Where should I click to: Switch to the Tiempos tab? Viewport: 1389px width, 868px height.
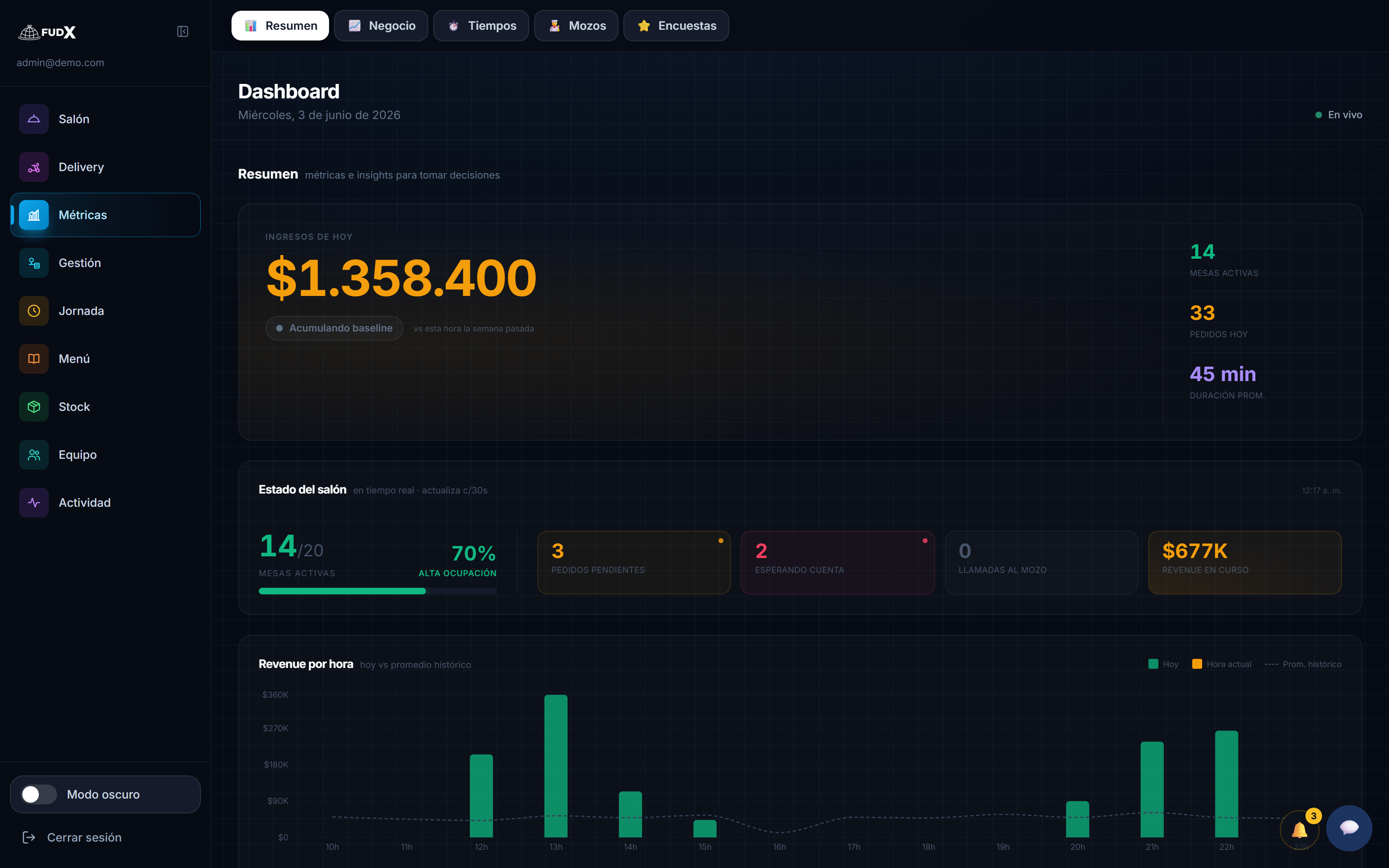coord(481,26)
